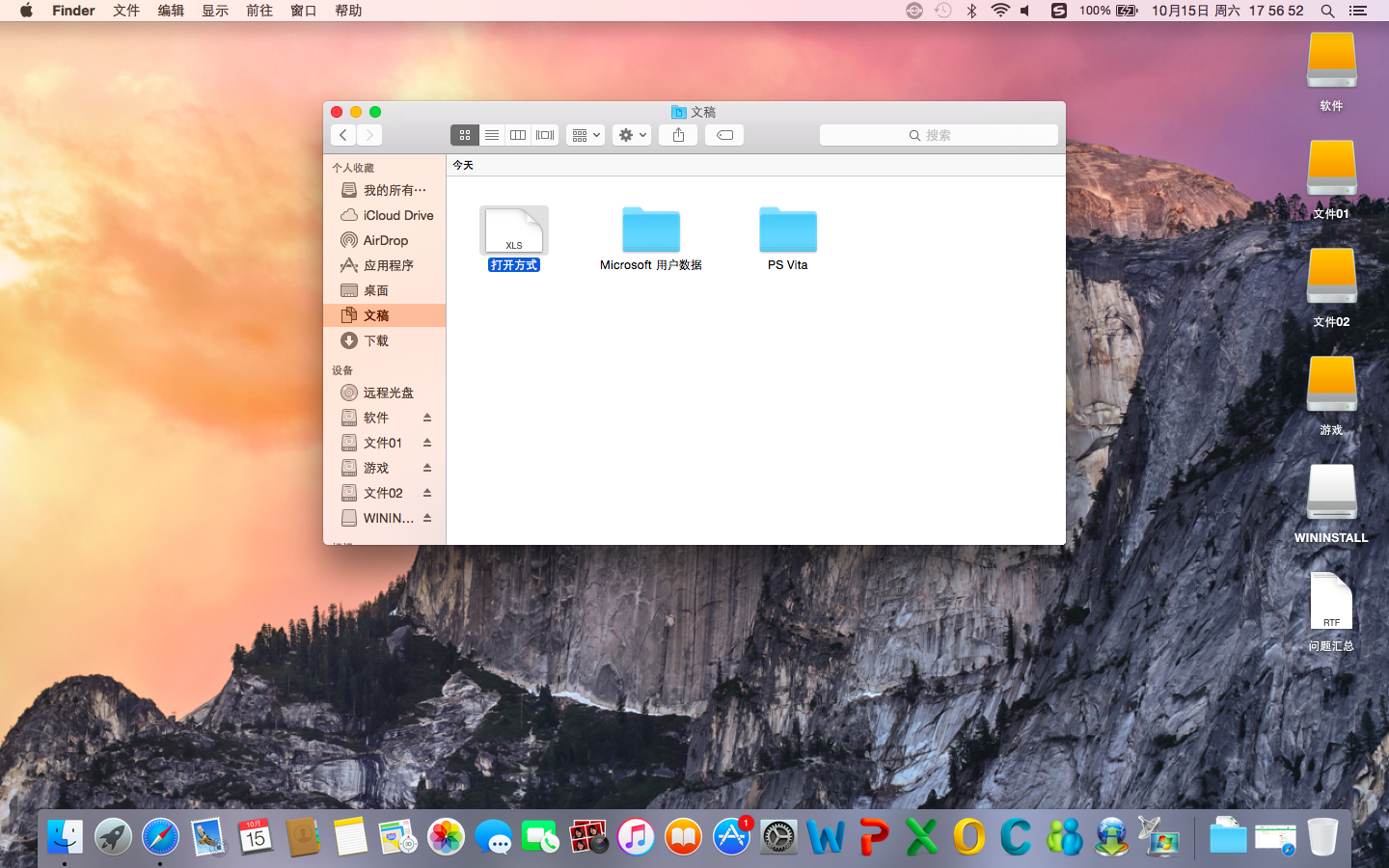This screenshot has height=868, width=1389.
Task: Open Spotlight search in the menu bar
Action: (x=1327, y=11)
